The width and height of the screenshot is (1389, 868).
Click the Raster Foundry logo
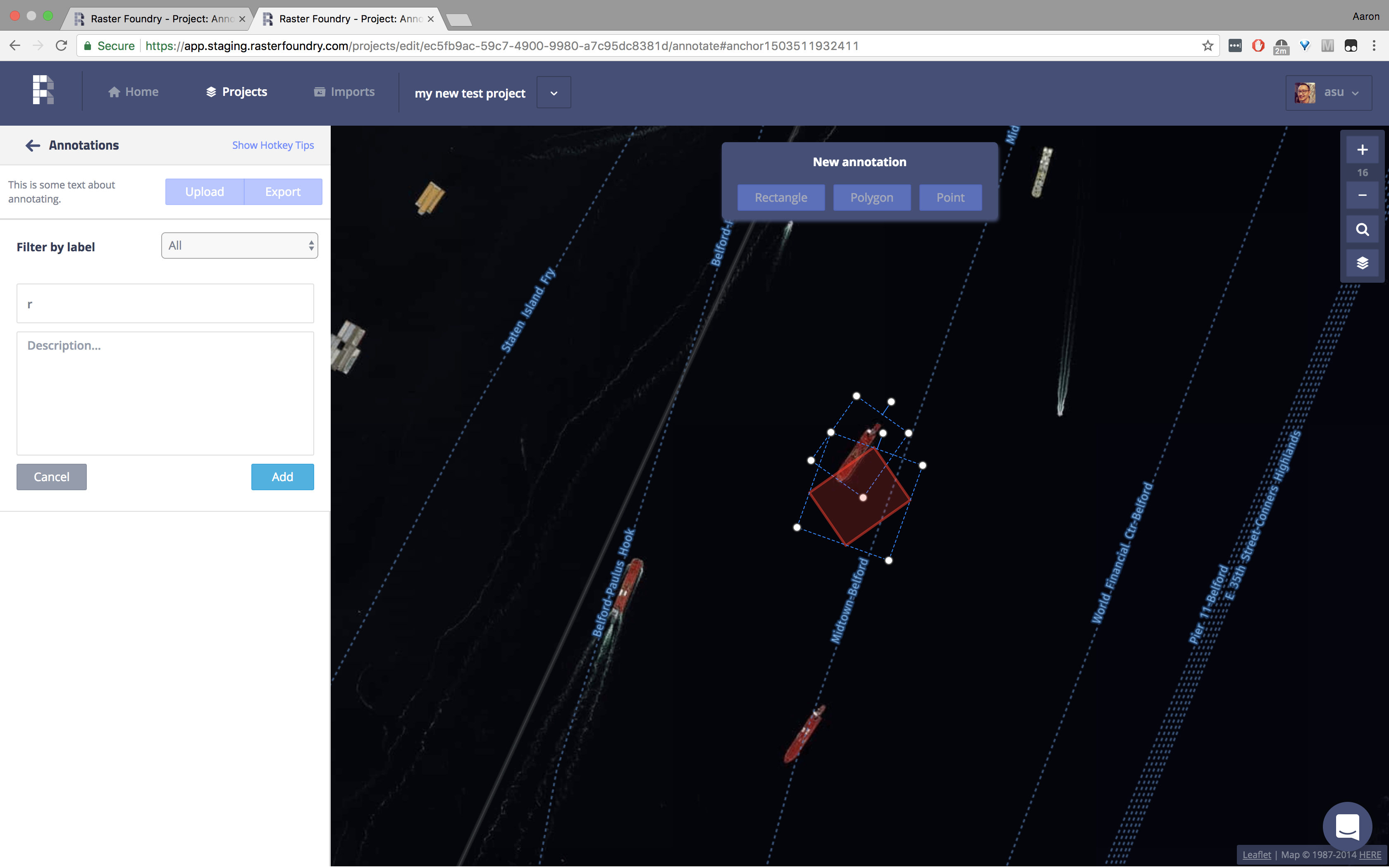click(x=44, y=90)
